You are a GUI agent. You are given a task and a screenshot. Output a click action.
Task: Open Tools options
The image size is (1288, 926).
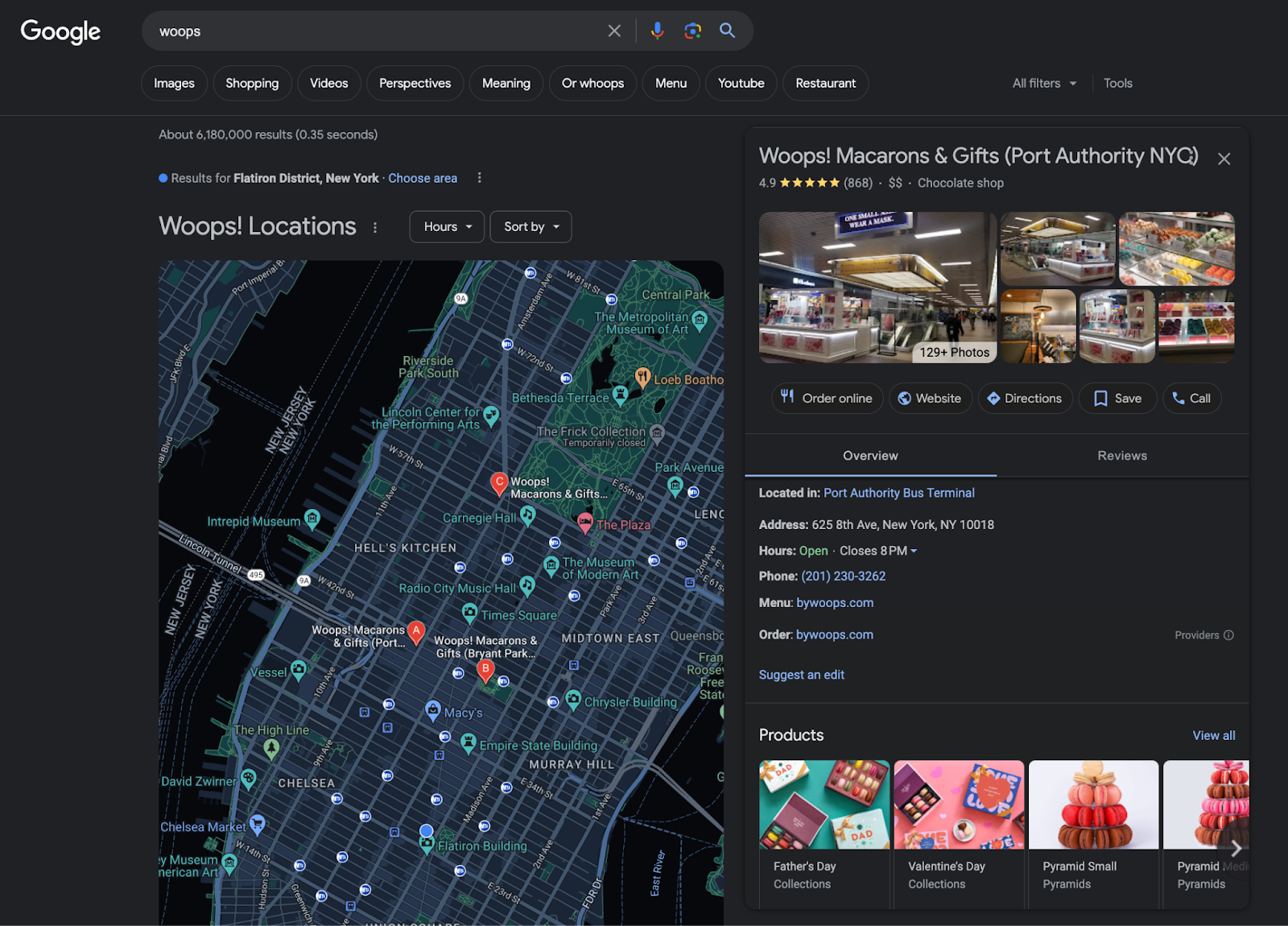click(1117, 83)
